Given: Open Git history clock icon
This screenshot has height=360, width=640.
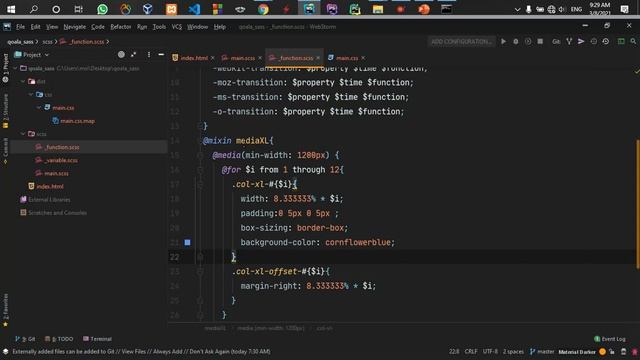Looking at the screenshot, I should pos(593,41).
